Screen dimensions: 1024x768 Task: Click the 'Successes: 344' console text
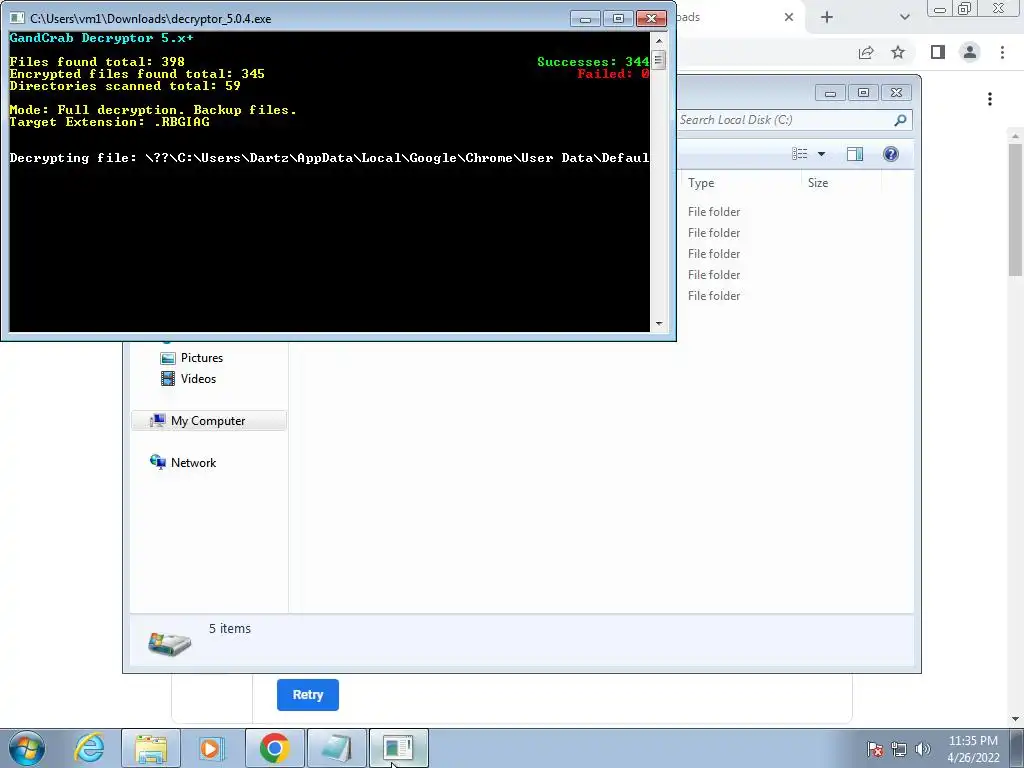click(x=592, y=62)
